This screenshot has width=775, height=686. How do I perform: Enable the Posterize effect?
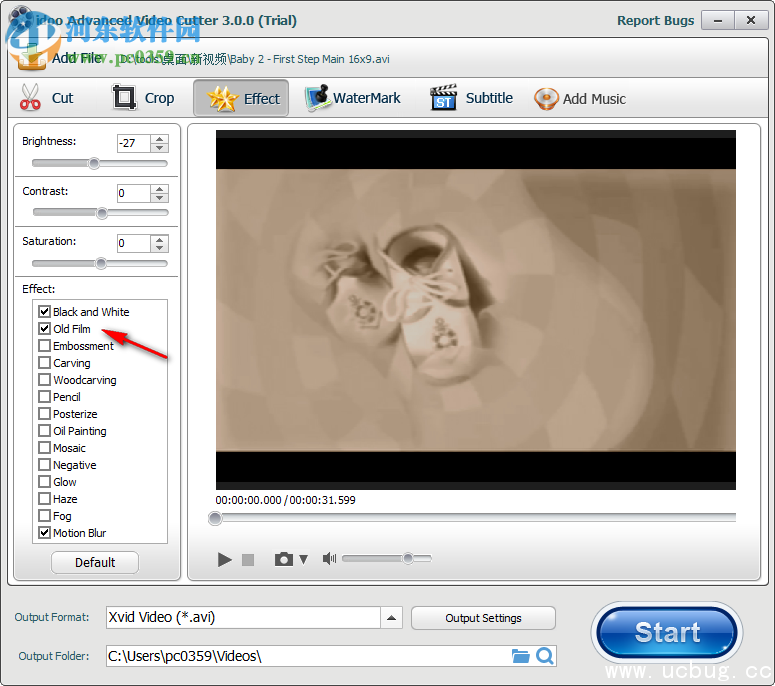pos(44,414)
